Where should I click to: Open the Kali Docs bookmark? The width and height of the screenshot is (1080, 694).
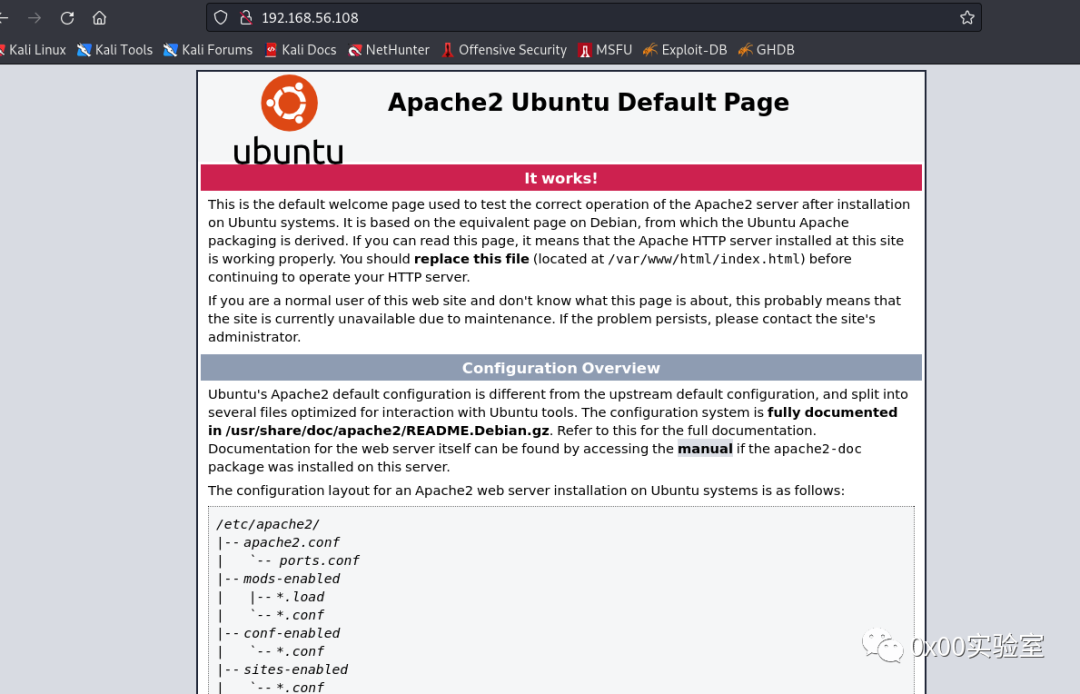(301, 50)
